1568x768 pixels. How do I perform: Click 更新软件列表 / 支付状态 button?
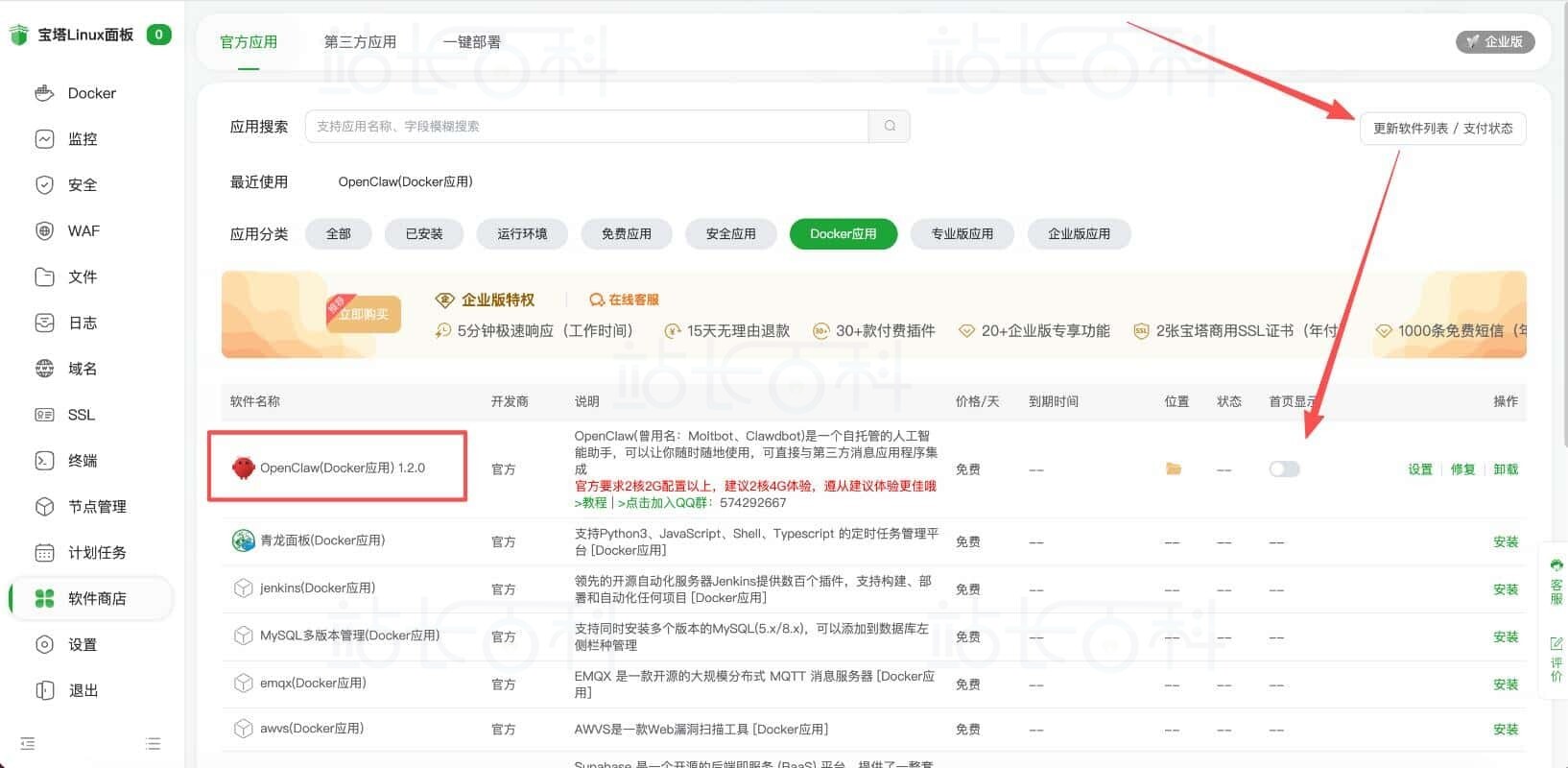[x=1442, y=129]
